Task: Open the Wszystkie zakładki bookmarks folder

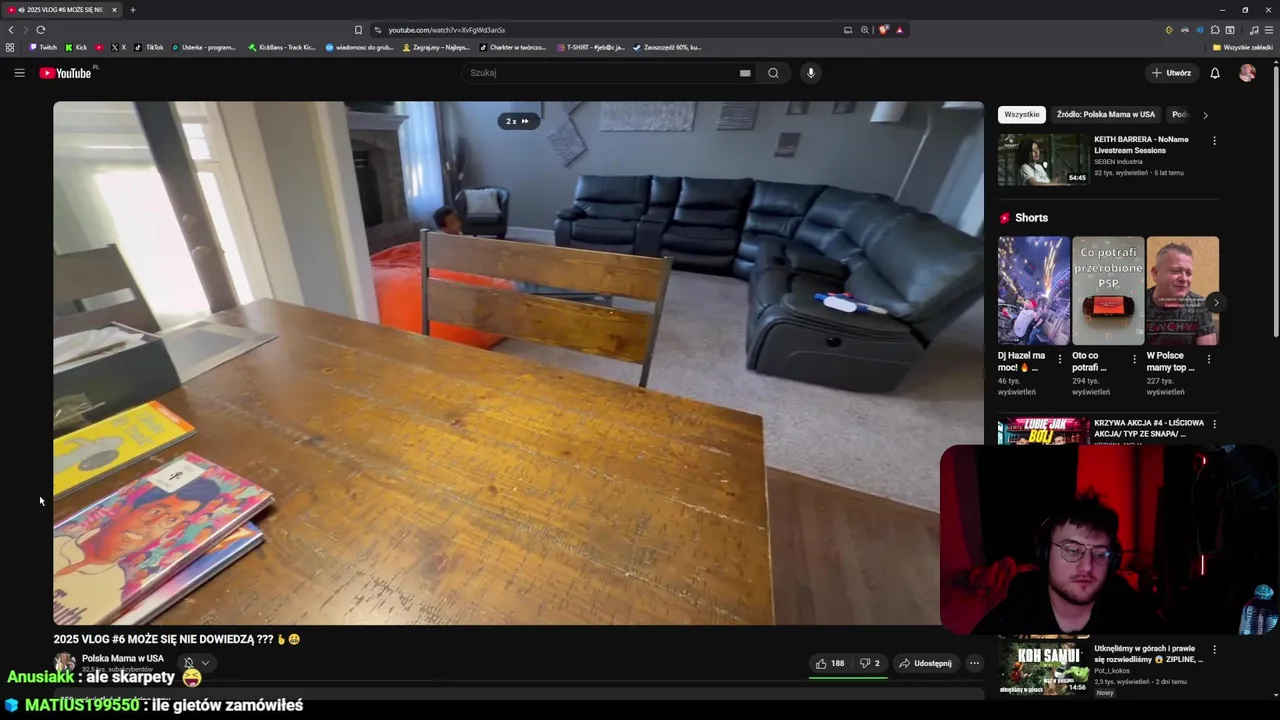Action: pos(1243,47)
